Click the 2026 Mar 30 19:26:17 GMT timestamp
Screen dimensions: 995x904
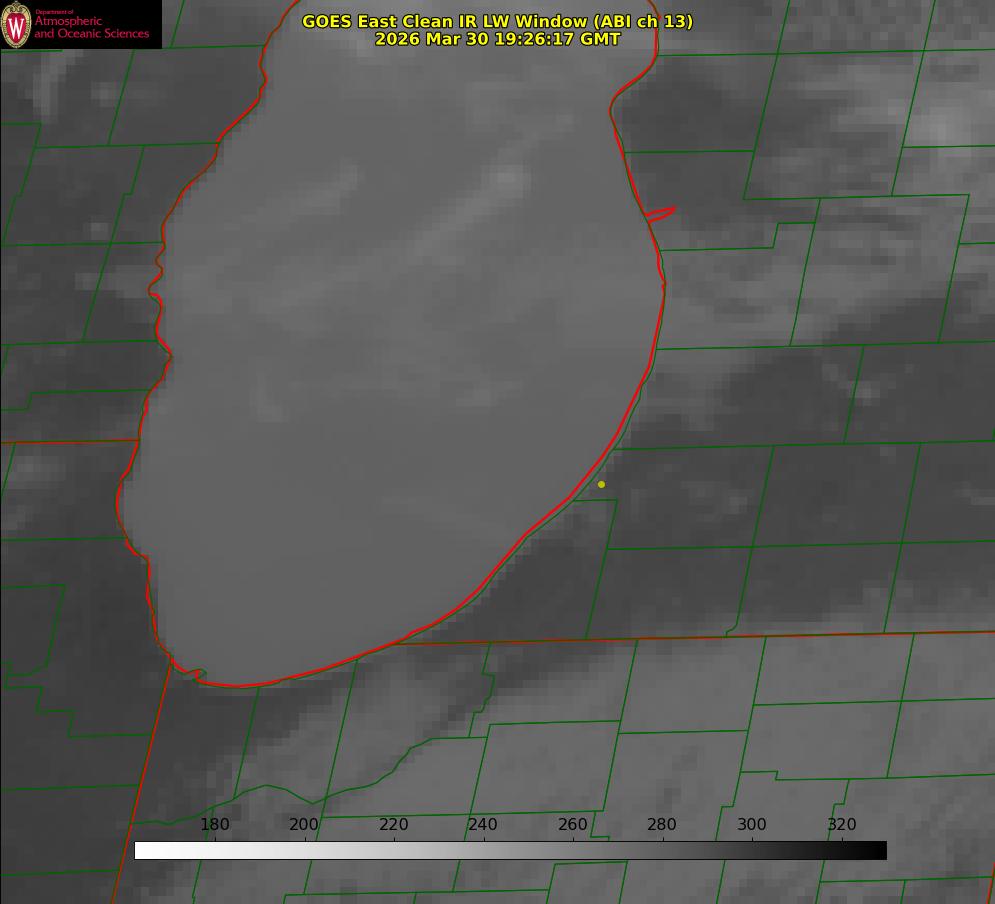pos(497,39)
